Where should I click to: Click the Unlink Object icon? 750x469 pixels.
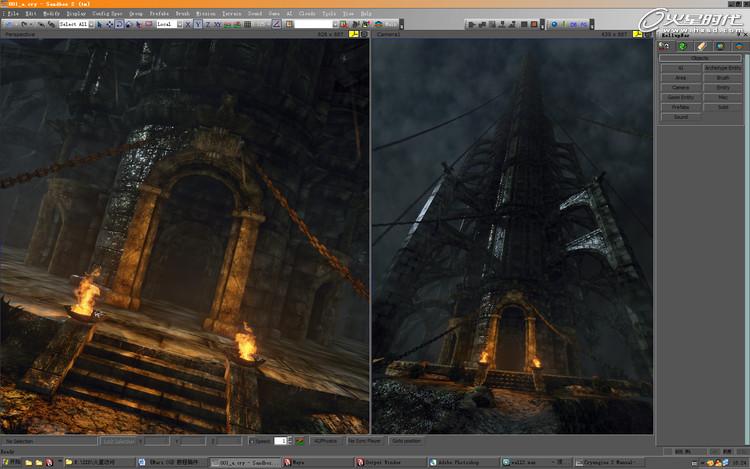pyautogui.click(x=52, y=24)
